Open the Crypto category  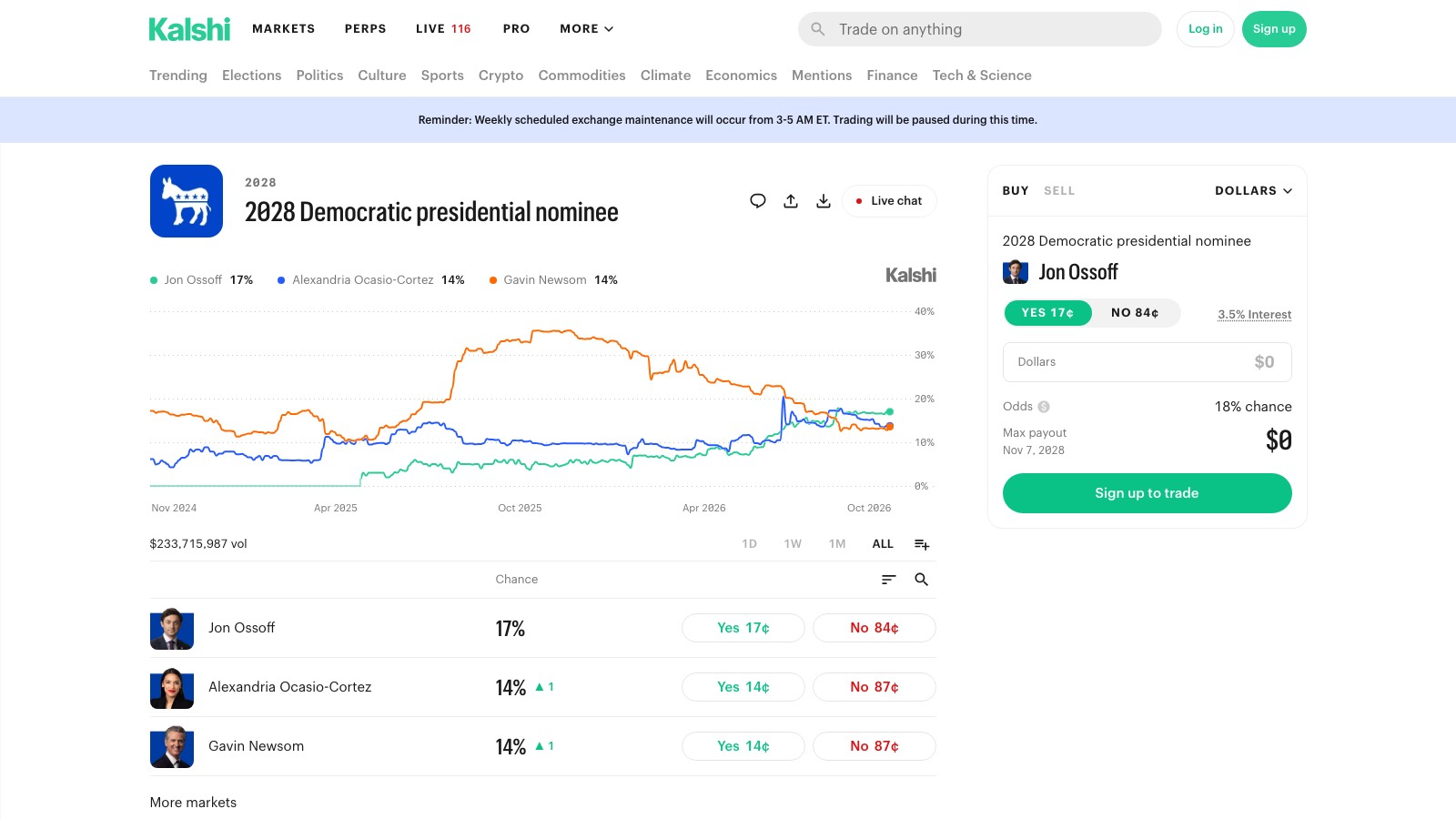click(x=500, y=76)
